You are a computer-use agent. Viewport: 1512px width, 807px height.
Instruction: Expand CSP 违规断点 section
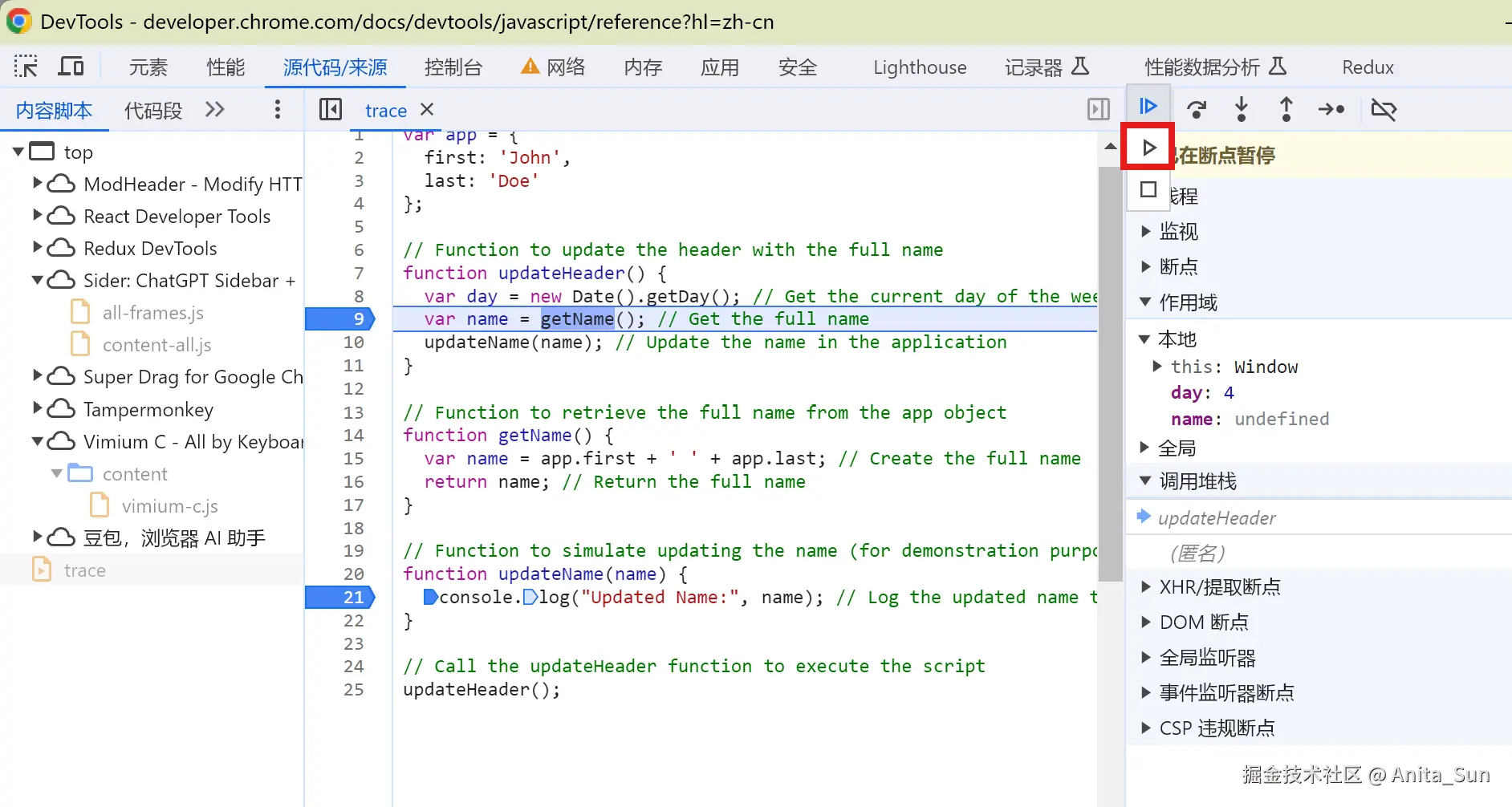1145,728
